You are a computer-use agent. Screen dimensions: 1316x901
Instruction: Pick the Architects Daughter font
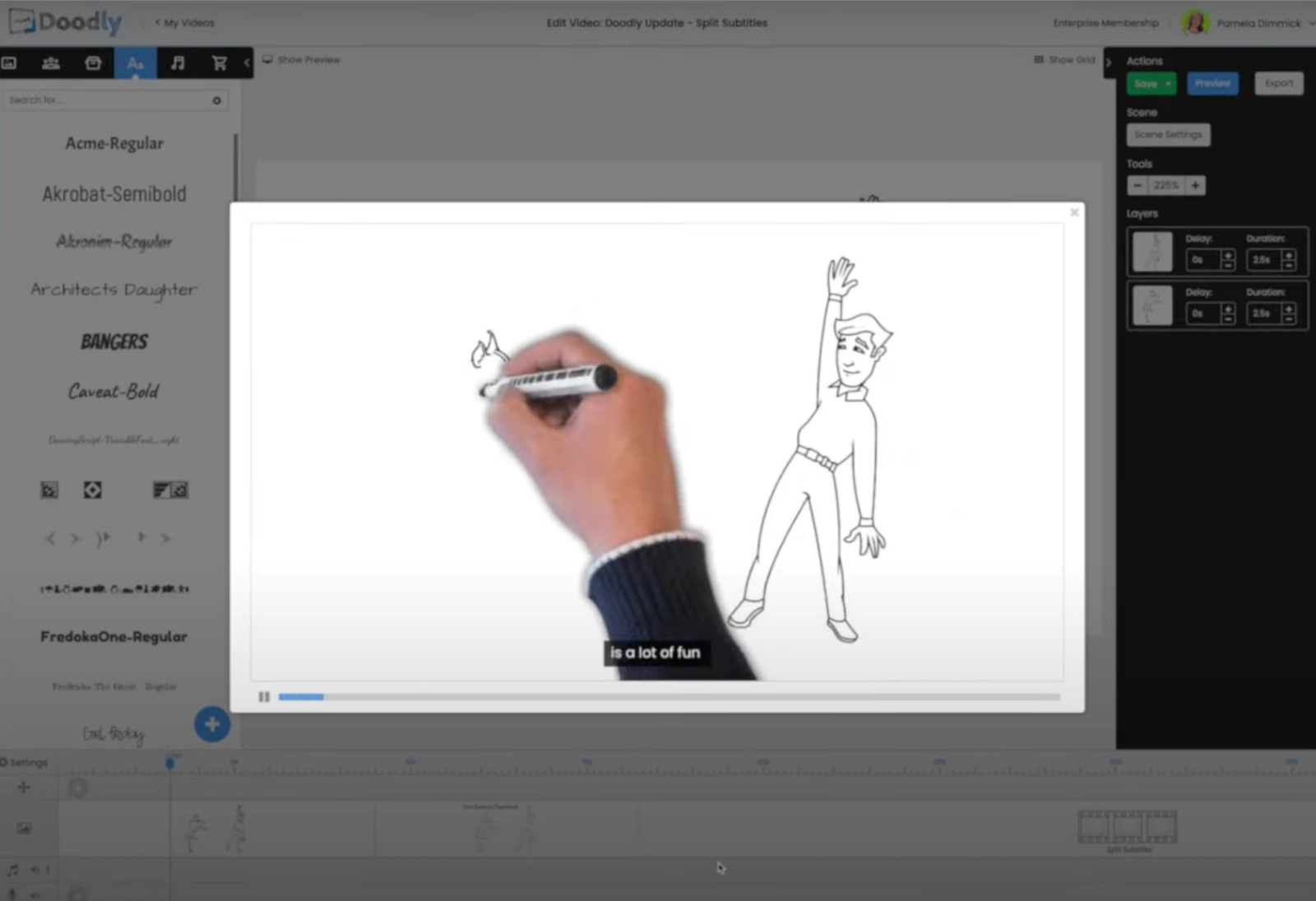click(x=114, y=290)
